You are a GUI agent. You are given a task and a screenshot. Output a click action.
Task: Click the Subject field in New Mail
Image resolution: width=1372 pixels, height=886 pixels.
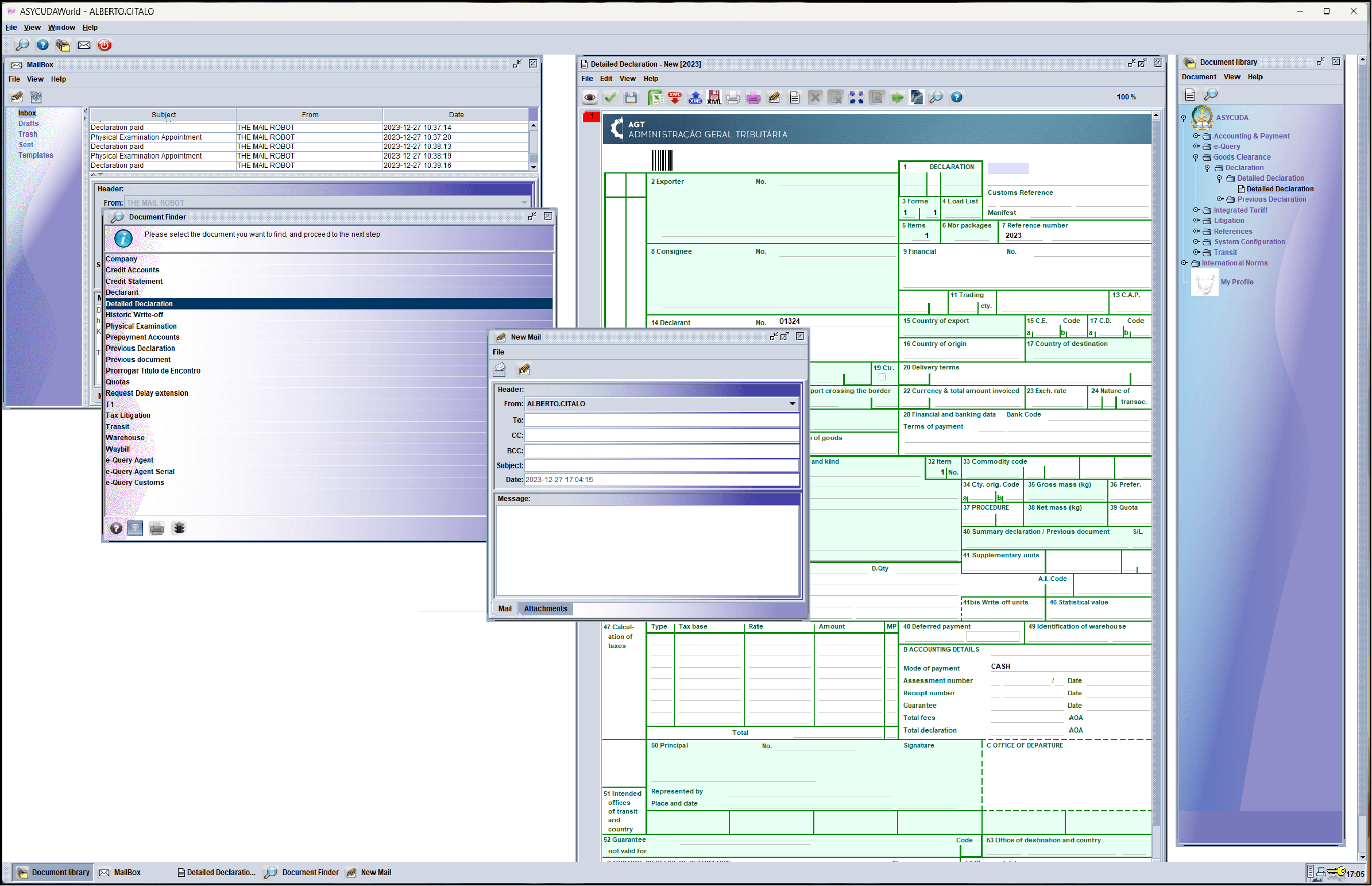(x=662, y=465)
